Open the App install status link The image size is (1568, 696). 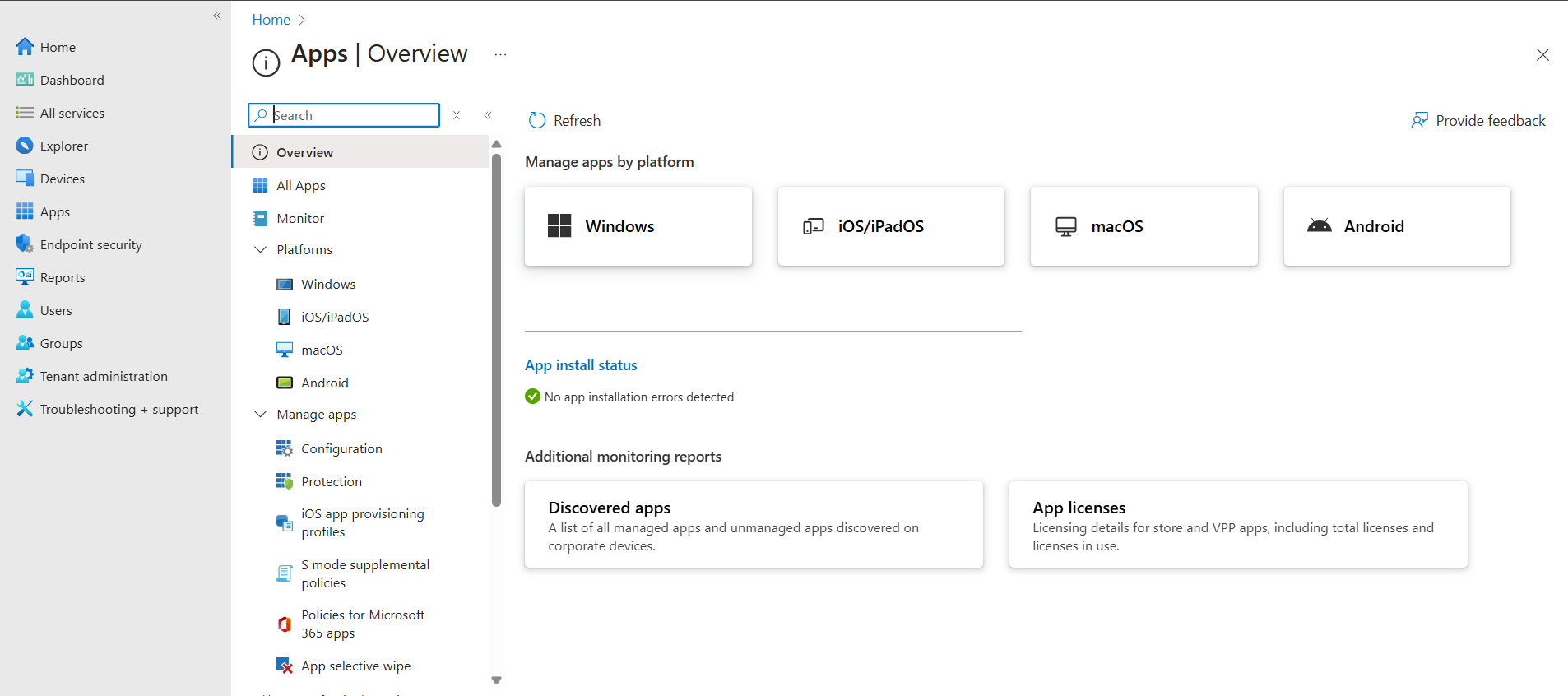pyautogui.click(x=581, y=364)
